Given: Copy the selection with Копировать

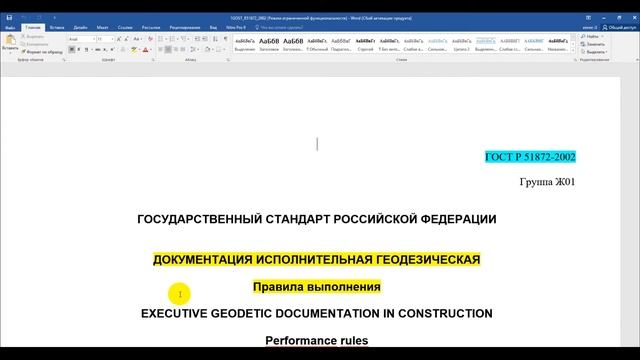Looking at the screenshot, I should coord(34,44).
